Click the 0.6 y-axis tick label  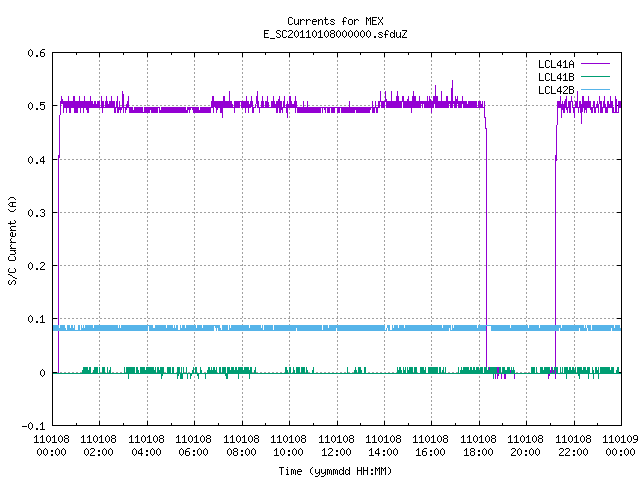[36, 53]
